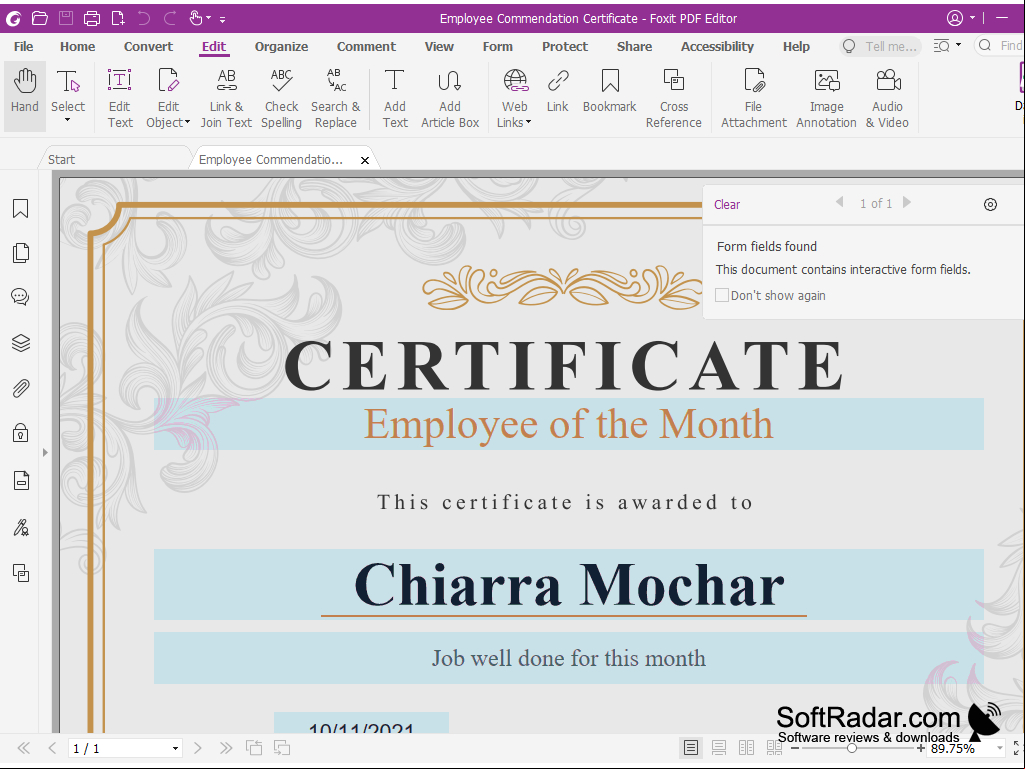Expand the Edit Object dropdown
The width and height of the screenshot is (1025, 769).
[188, 122]
